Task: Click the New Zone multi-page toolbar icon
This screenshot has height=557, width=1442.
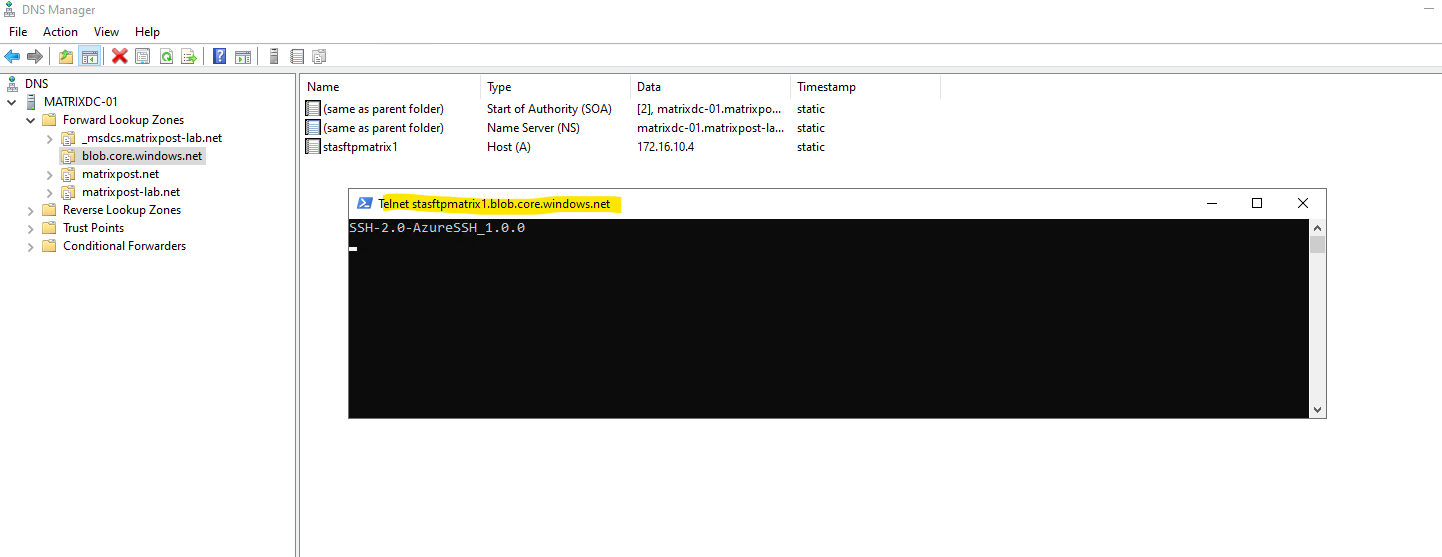Action: [320, 56]
